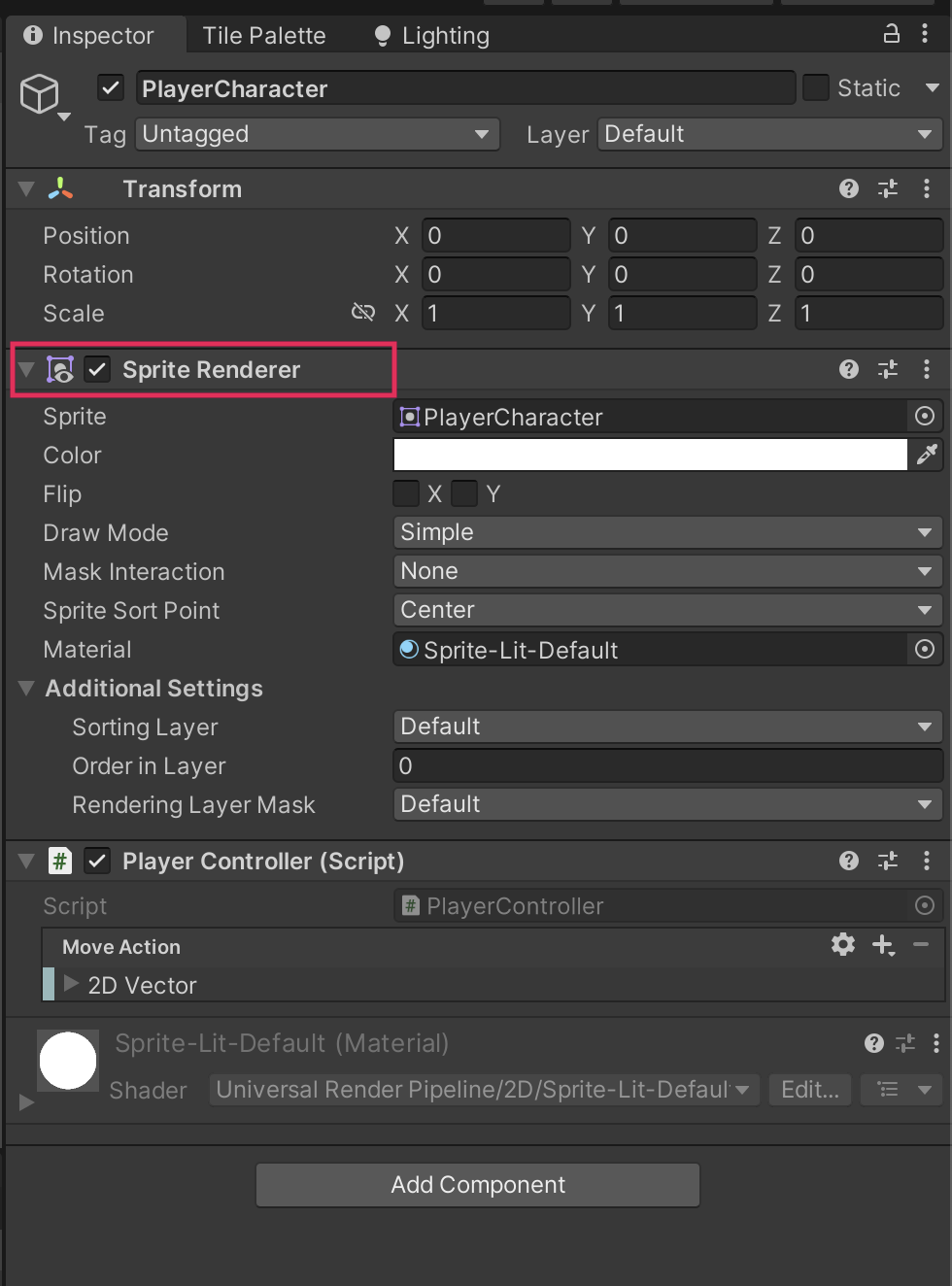
Task: Collapse the Additional Settings section
Action: point(26,688)
